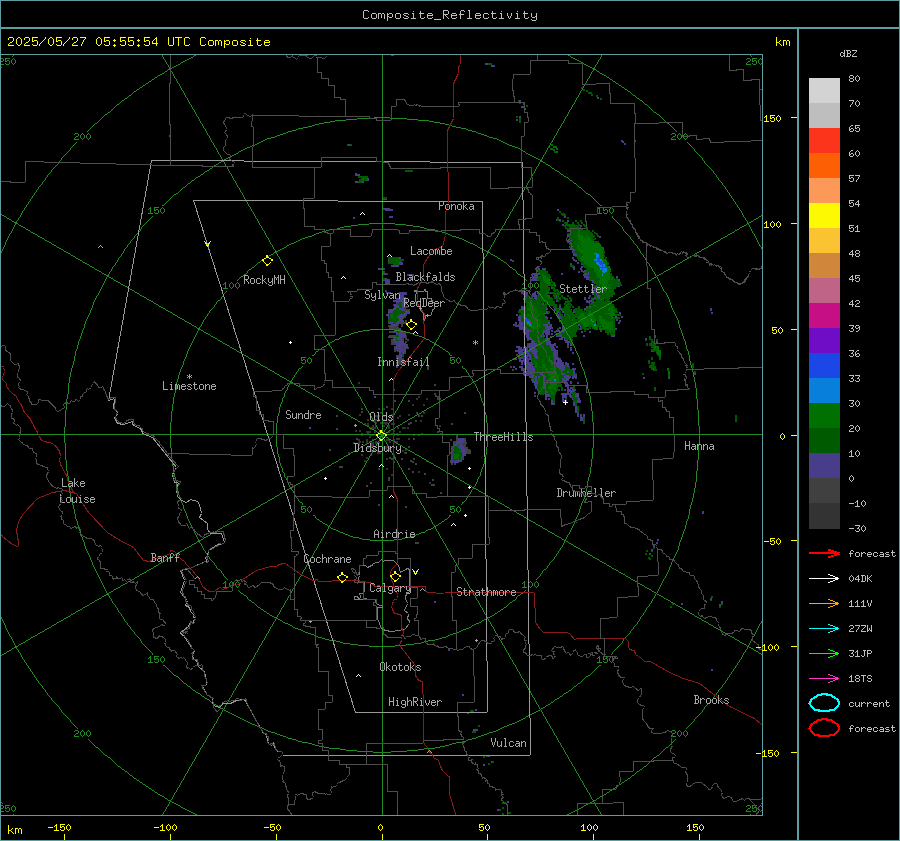Click the Innisfail map label

pos(403,362)
